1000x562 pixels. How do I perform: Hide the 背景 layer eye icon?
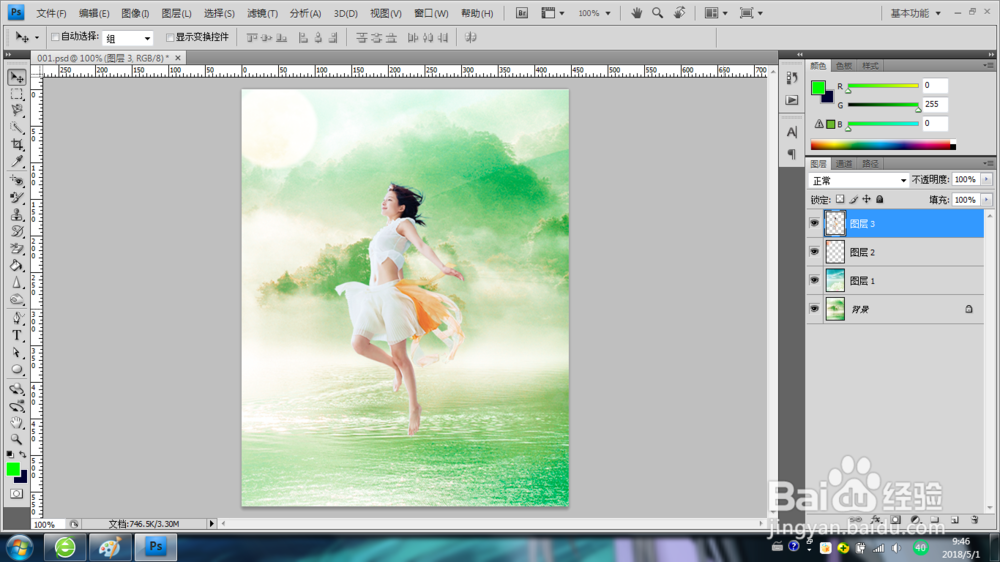click(814, 309)
